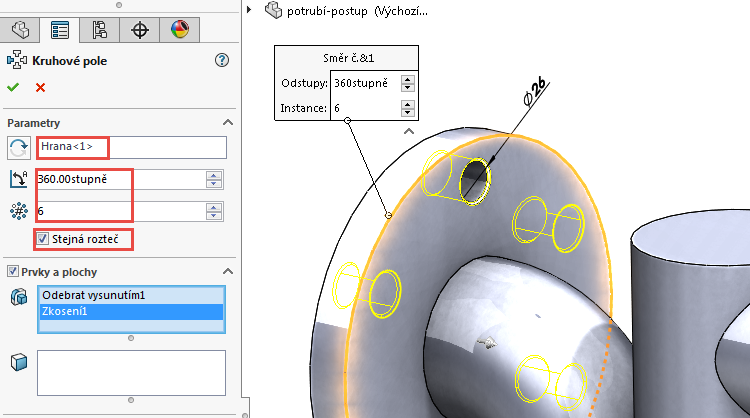The height and width of the screenshot is (418, 750).
Task: Click the instance count icon
Action: (19, 211)
